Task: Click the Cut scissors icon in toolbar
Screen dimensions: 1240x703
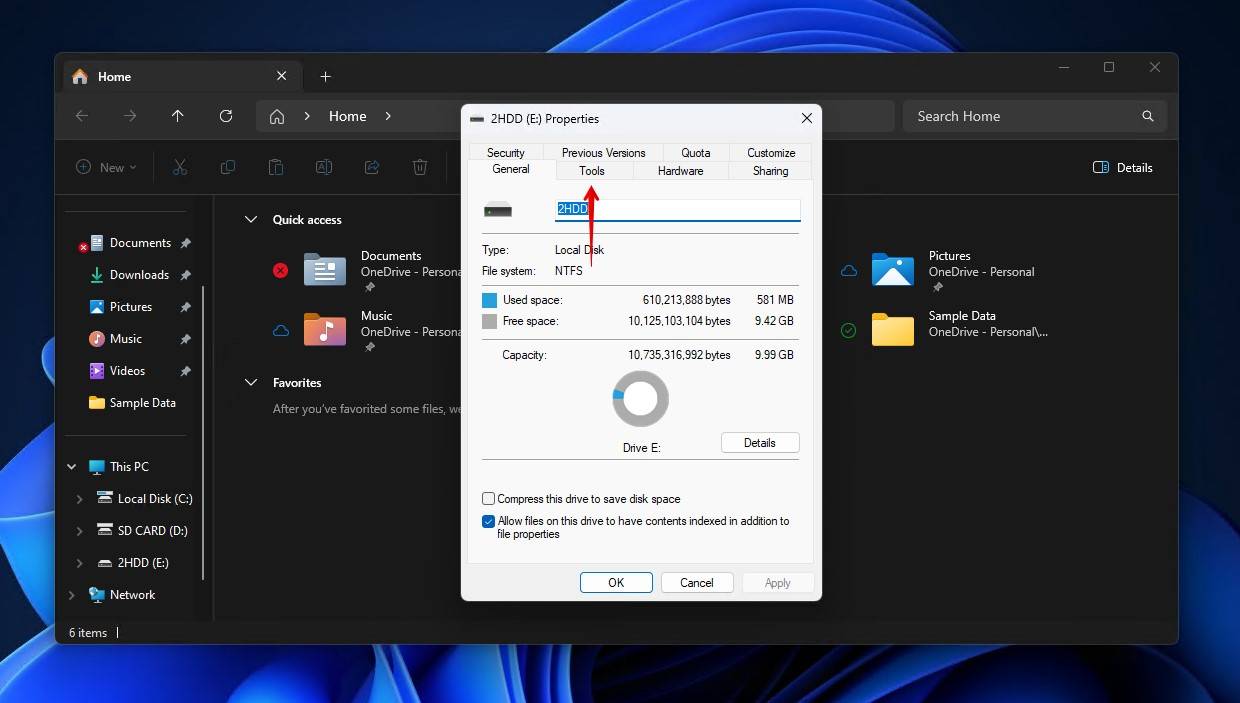Action: click(x=180, y=168)
